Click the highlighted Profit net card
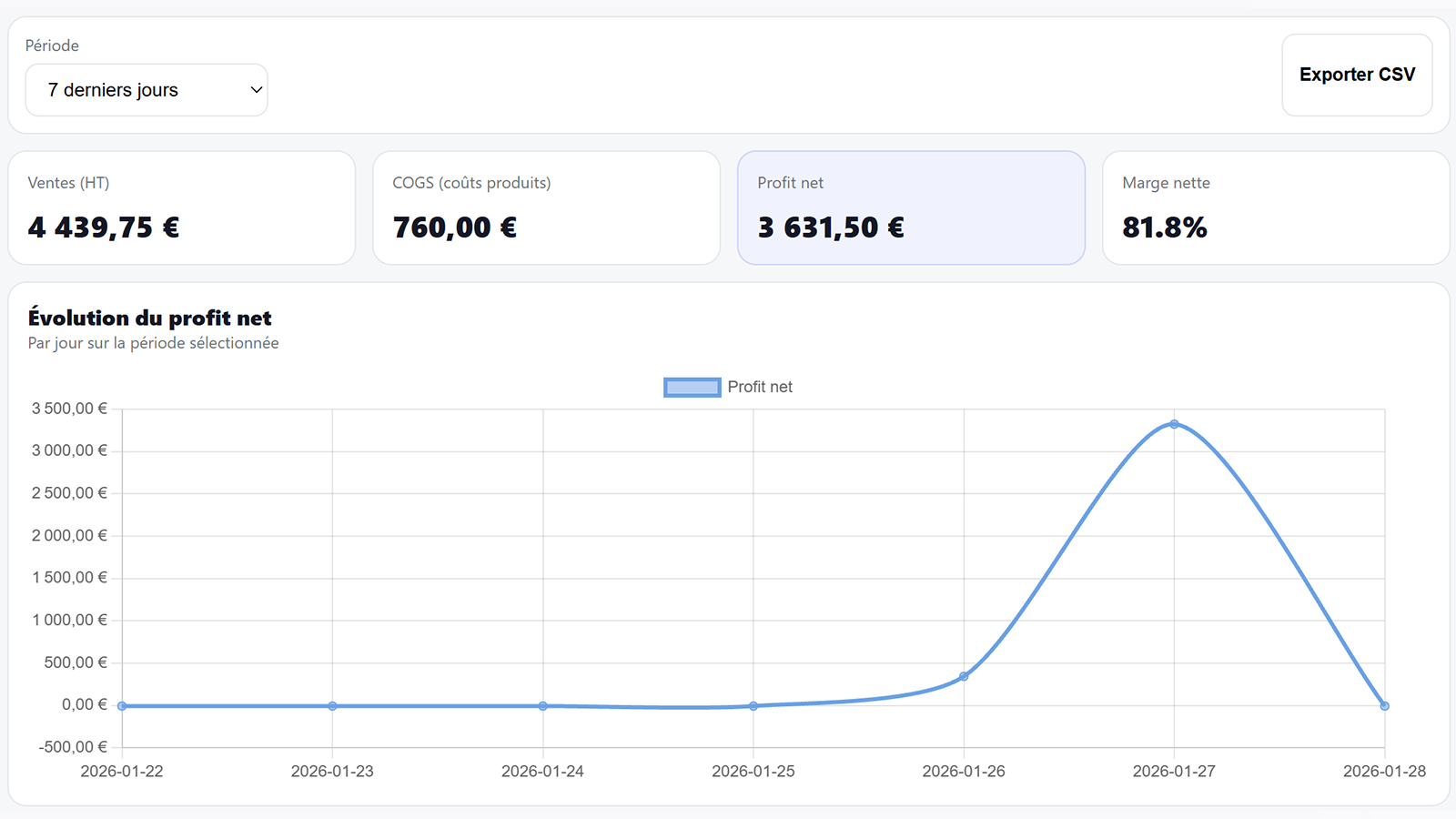 click(x=911, y=207)
